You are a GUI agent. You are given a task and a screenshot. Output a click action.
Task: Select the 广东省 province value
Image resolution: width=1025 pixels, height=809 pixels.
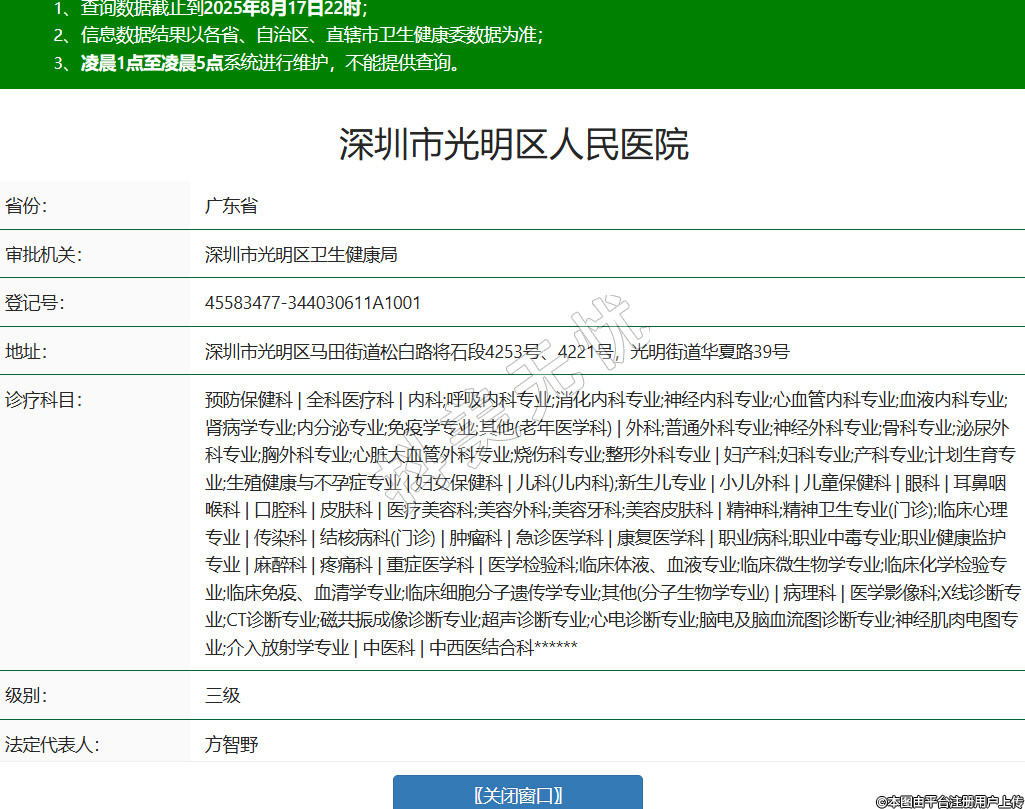pos(231,207)
